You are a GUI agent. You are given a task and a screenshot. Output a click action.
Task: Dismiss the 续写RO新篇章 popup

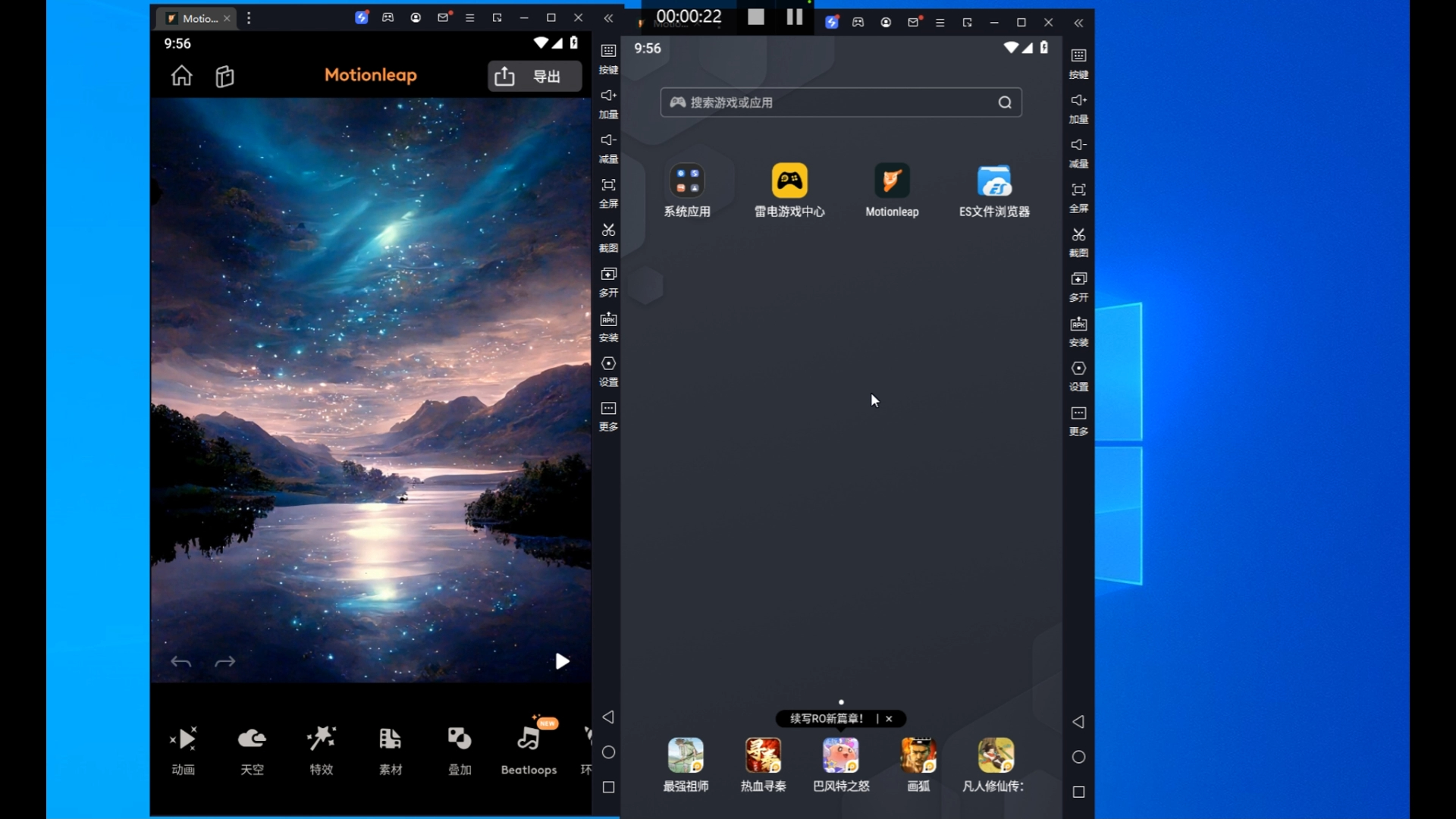(889, 718)
